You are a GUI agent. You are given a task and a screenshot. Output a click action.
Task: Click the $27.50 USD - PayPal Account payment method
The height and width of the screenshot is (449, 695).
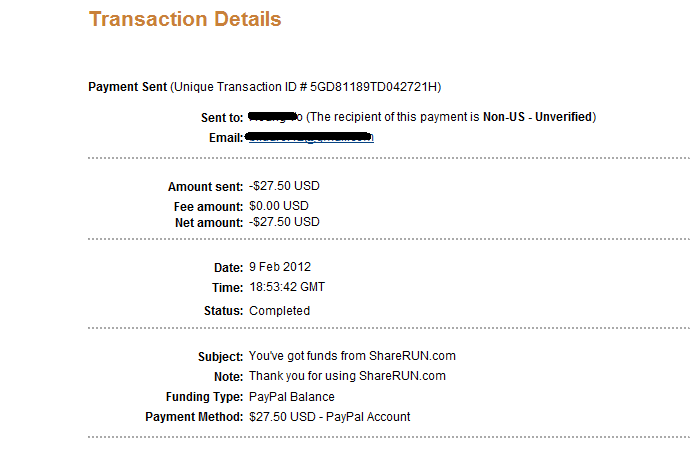click(329, 416)
